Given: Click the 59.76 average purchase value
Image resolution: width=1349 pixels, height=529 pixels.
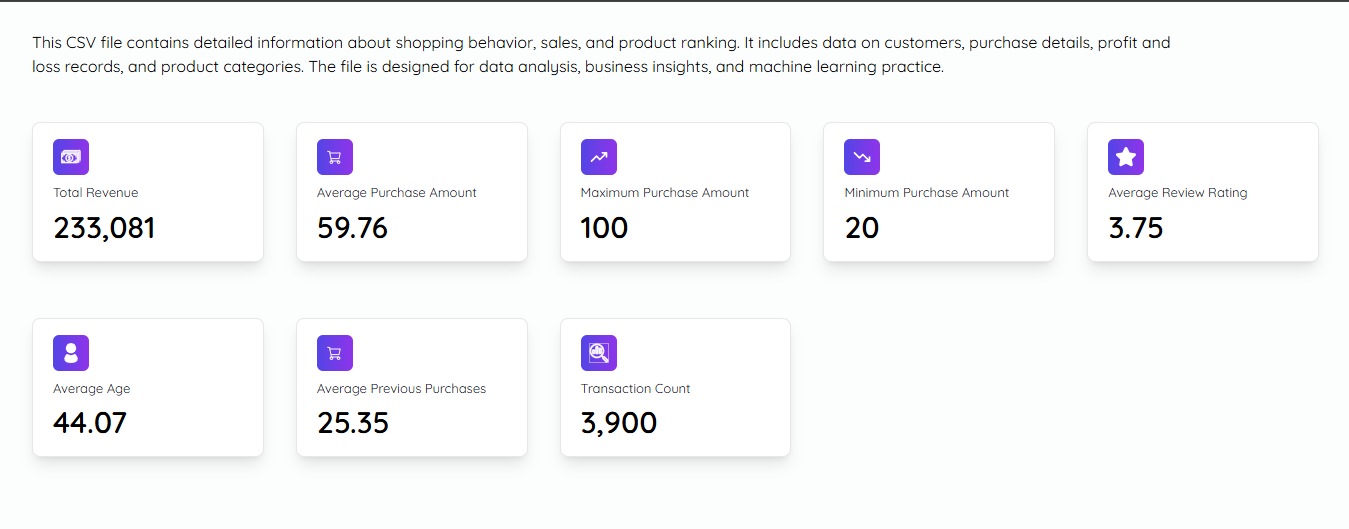Looking at the screenshot, I should coord(353,228).
